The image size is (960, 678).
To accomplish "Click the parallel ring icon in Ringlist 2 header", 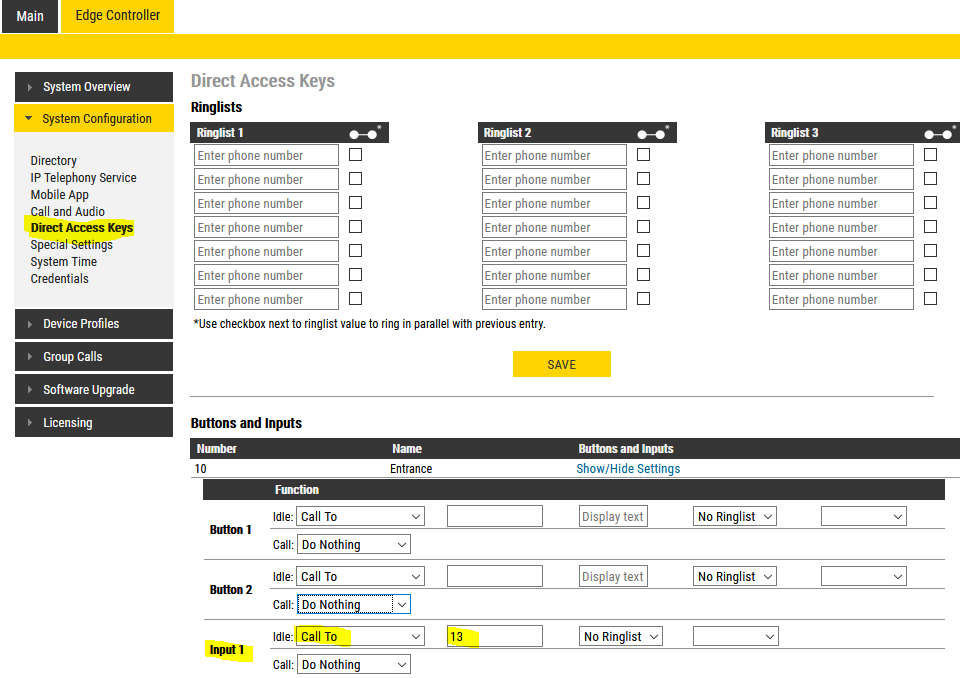I will click(651, 133).
